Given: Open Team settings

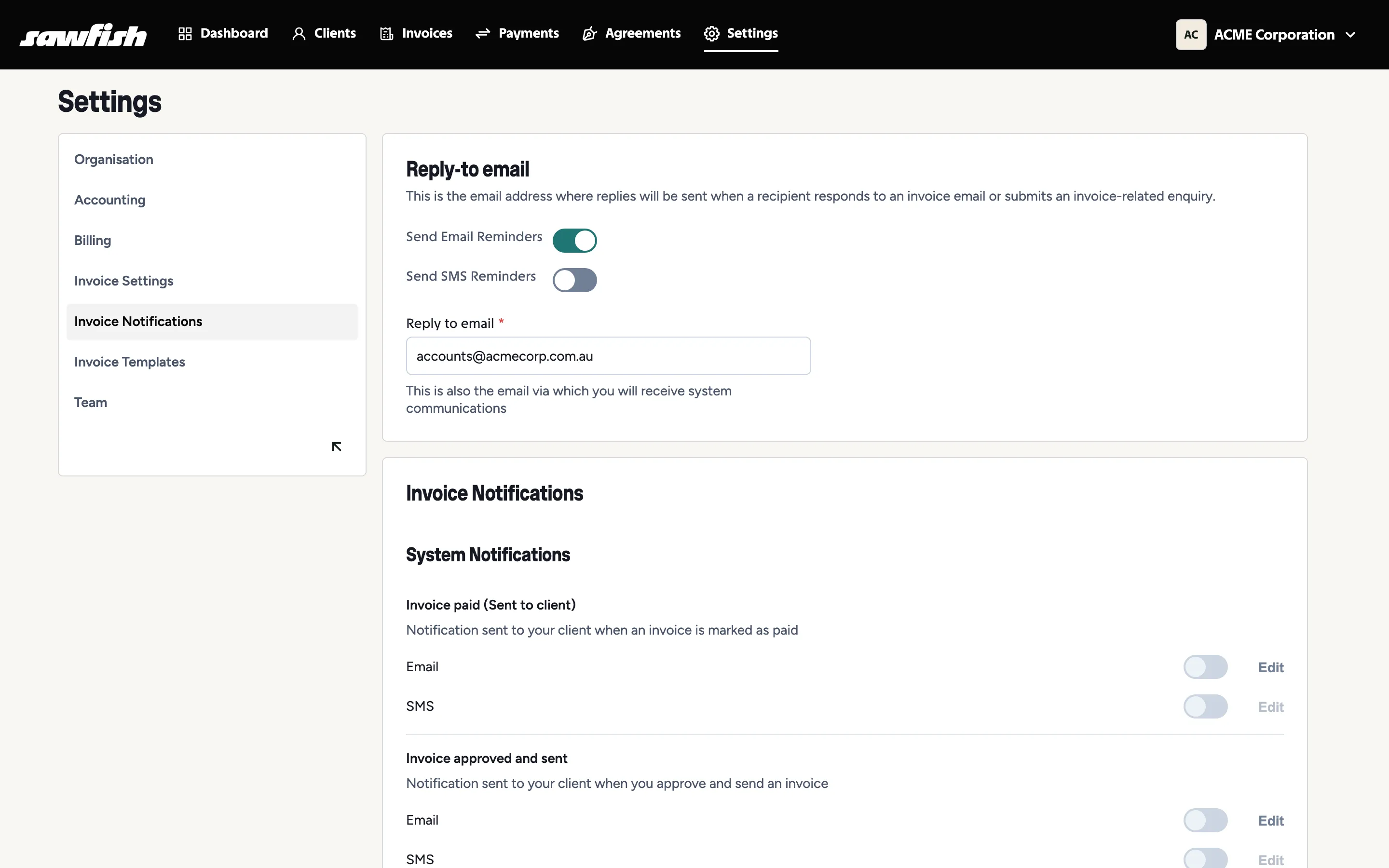Looking at the screenshot, I should 212,403.
